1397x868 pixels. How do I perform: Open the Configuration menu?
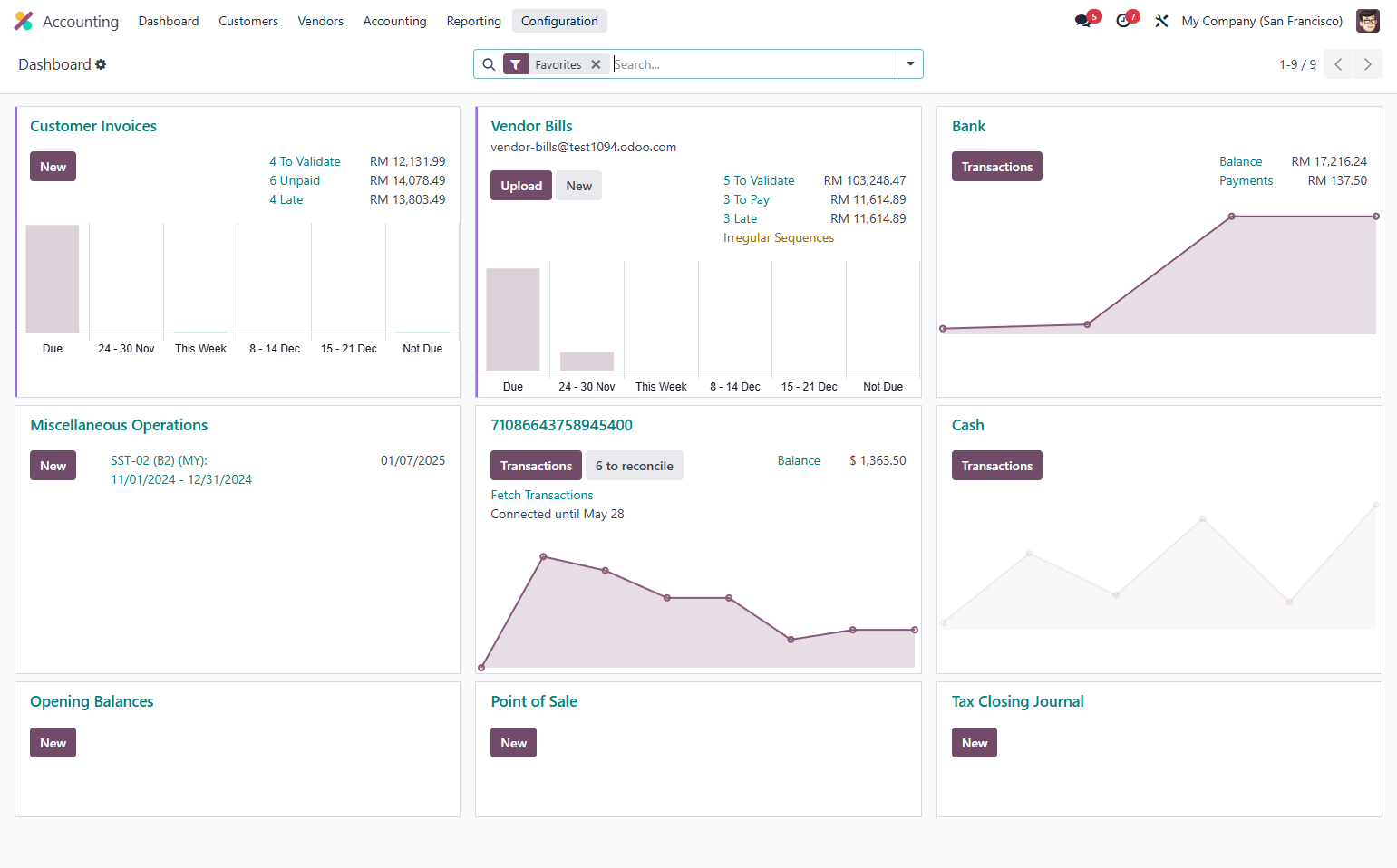[559, 21]
